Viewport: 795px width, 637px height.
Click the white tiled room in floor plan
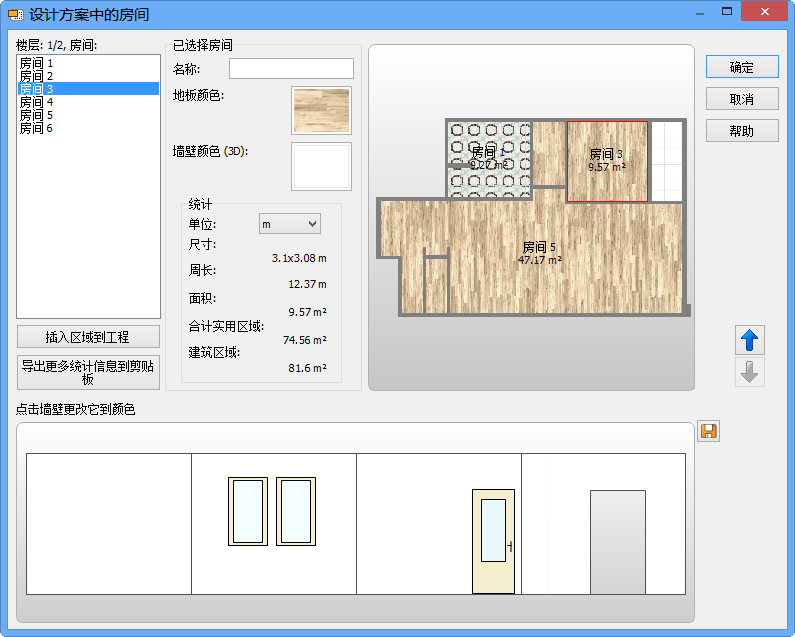coord(666,161)
